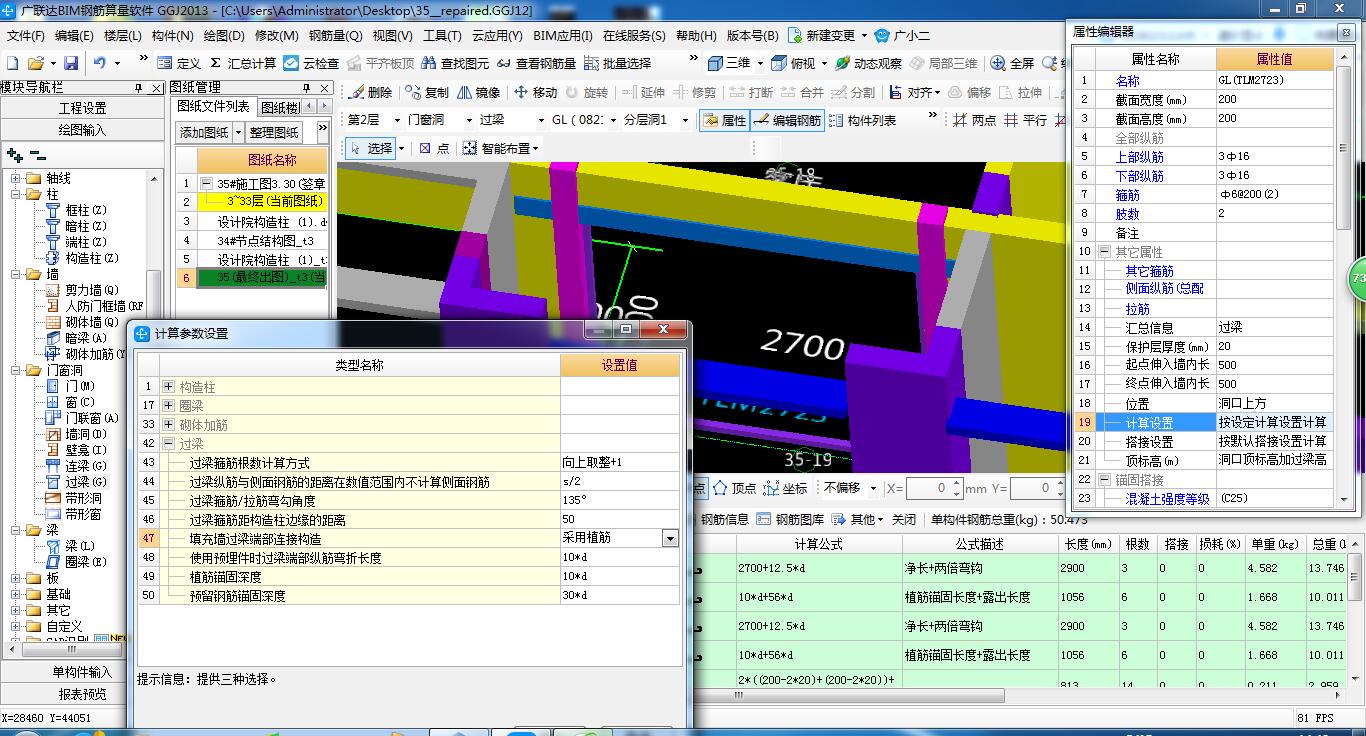Click the 对齐 align tool
This screenshot has width=1366, height=736.
click(911, 92)
